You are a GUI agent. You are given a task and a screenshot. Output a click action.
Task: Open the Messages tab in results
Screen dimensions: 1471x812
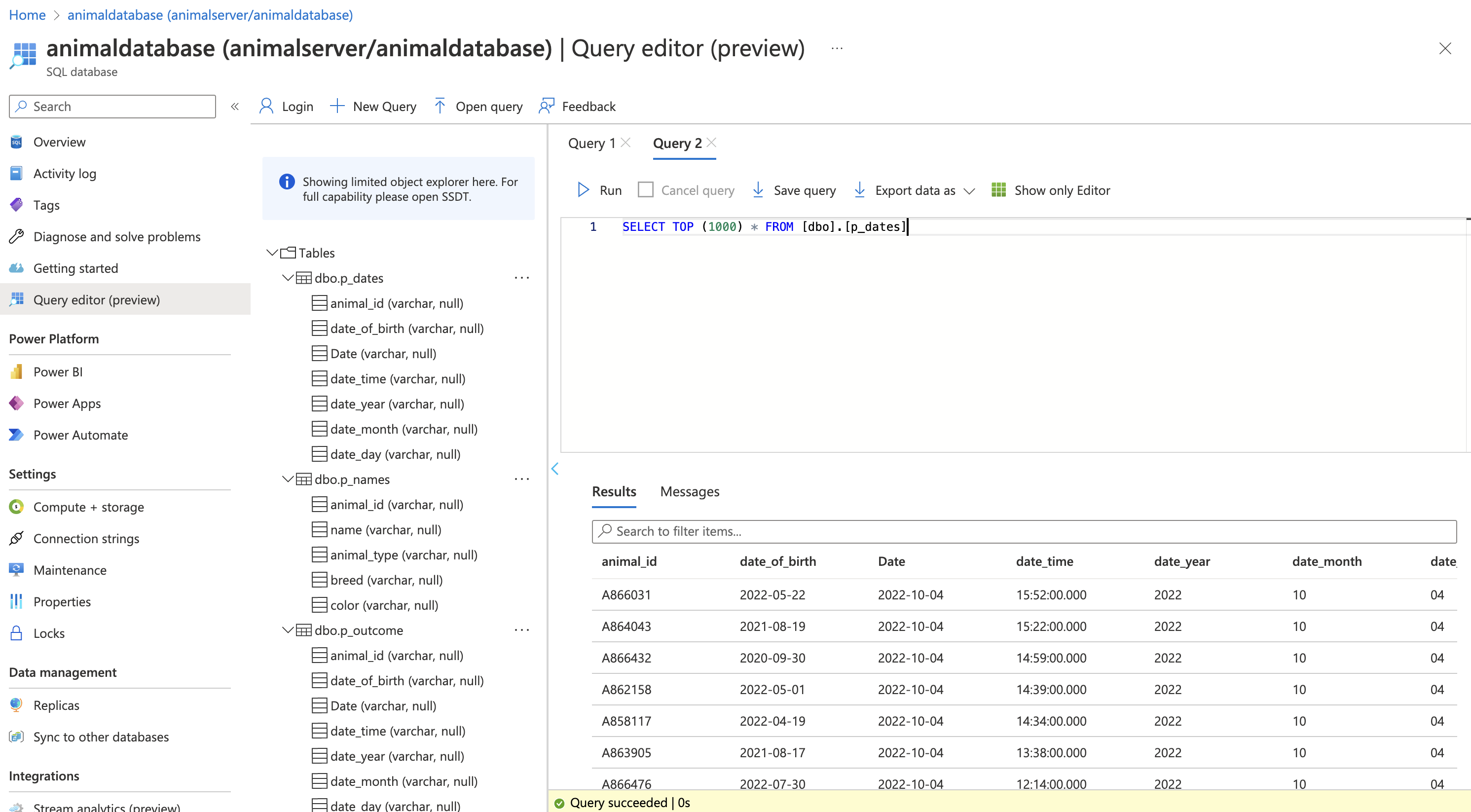point(689,492)
